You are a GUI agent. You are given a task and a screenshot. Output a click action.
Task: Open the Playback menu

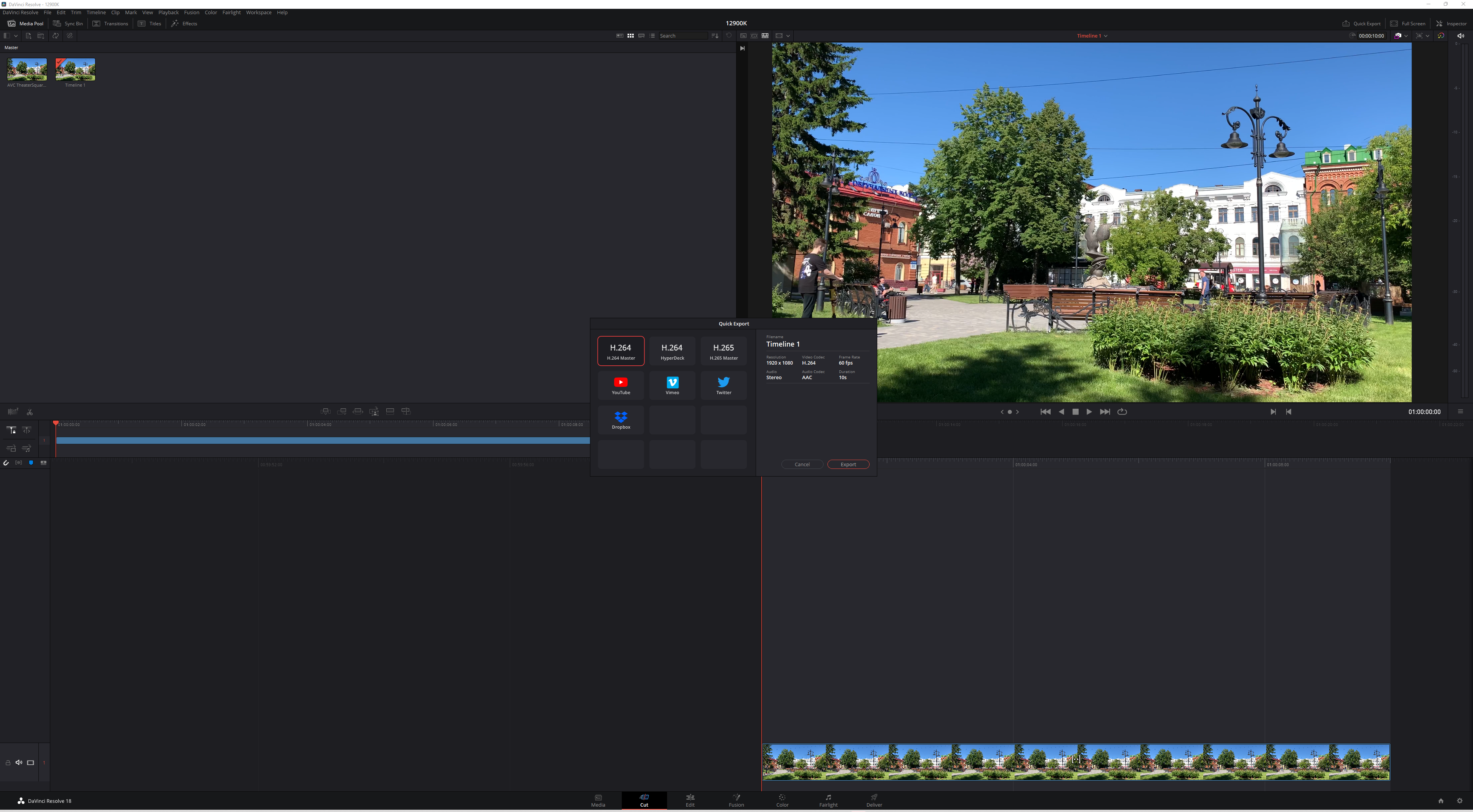168,12
